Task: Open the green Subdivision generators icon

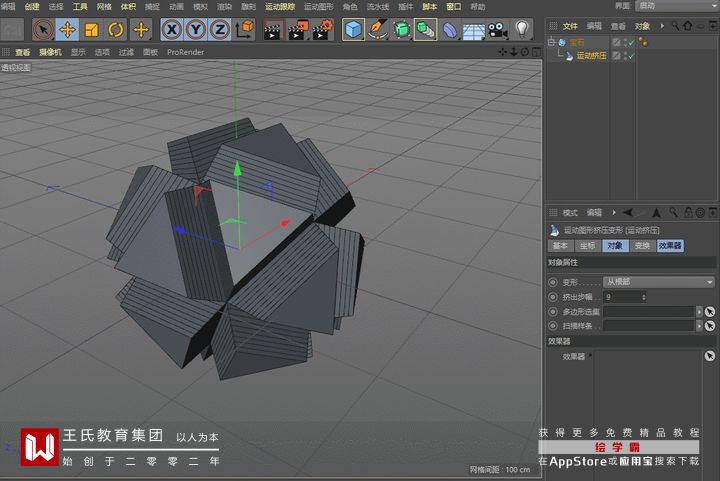Action: coord(402,30)
